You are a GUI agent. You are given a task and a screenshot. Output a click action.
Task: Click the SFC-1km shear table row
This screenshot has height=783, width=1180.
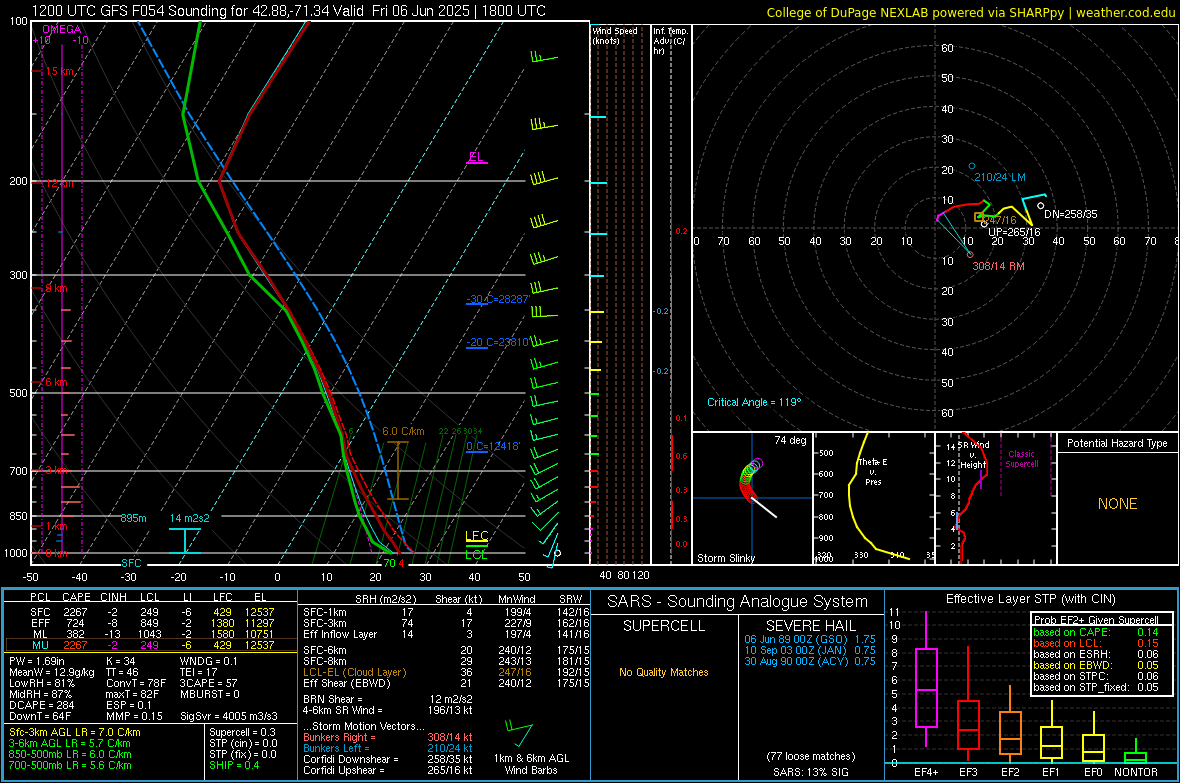point(444,612)
